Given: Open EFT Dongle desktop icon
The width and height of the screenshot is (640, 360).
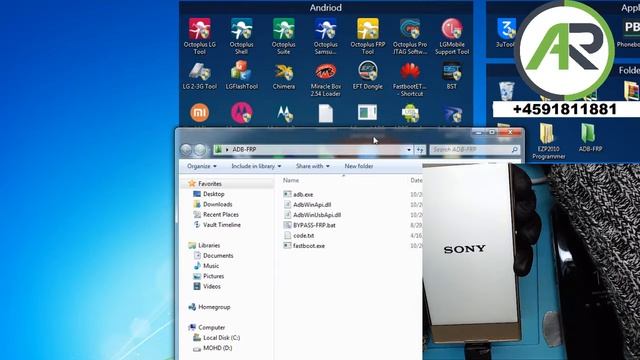Looking at the screenshot, I should 368,76.
